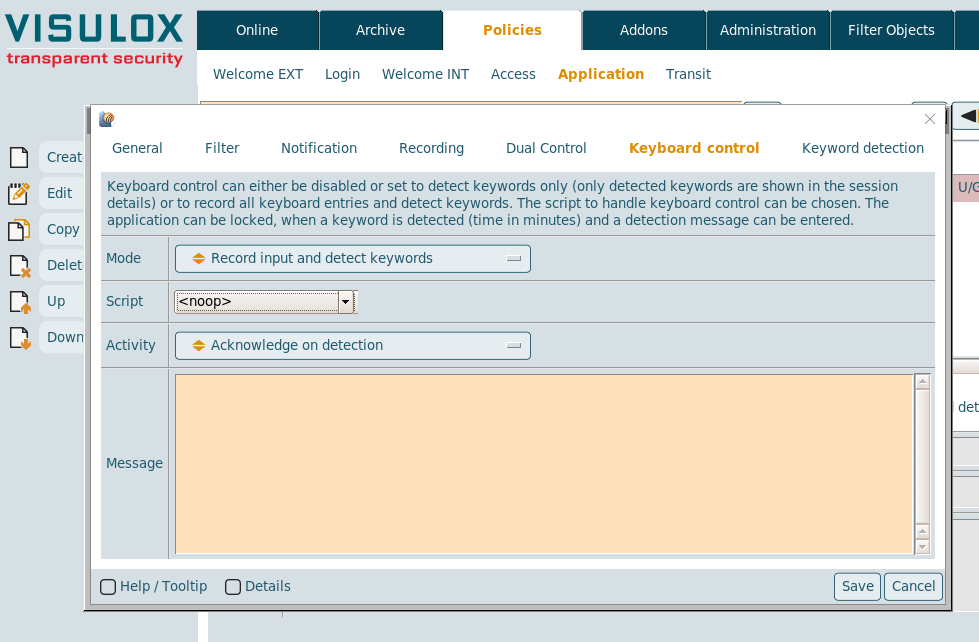This screenshot has width=979, height=642.
Task: Open the Activity dropdown
Action: click(352, 346)
